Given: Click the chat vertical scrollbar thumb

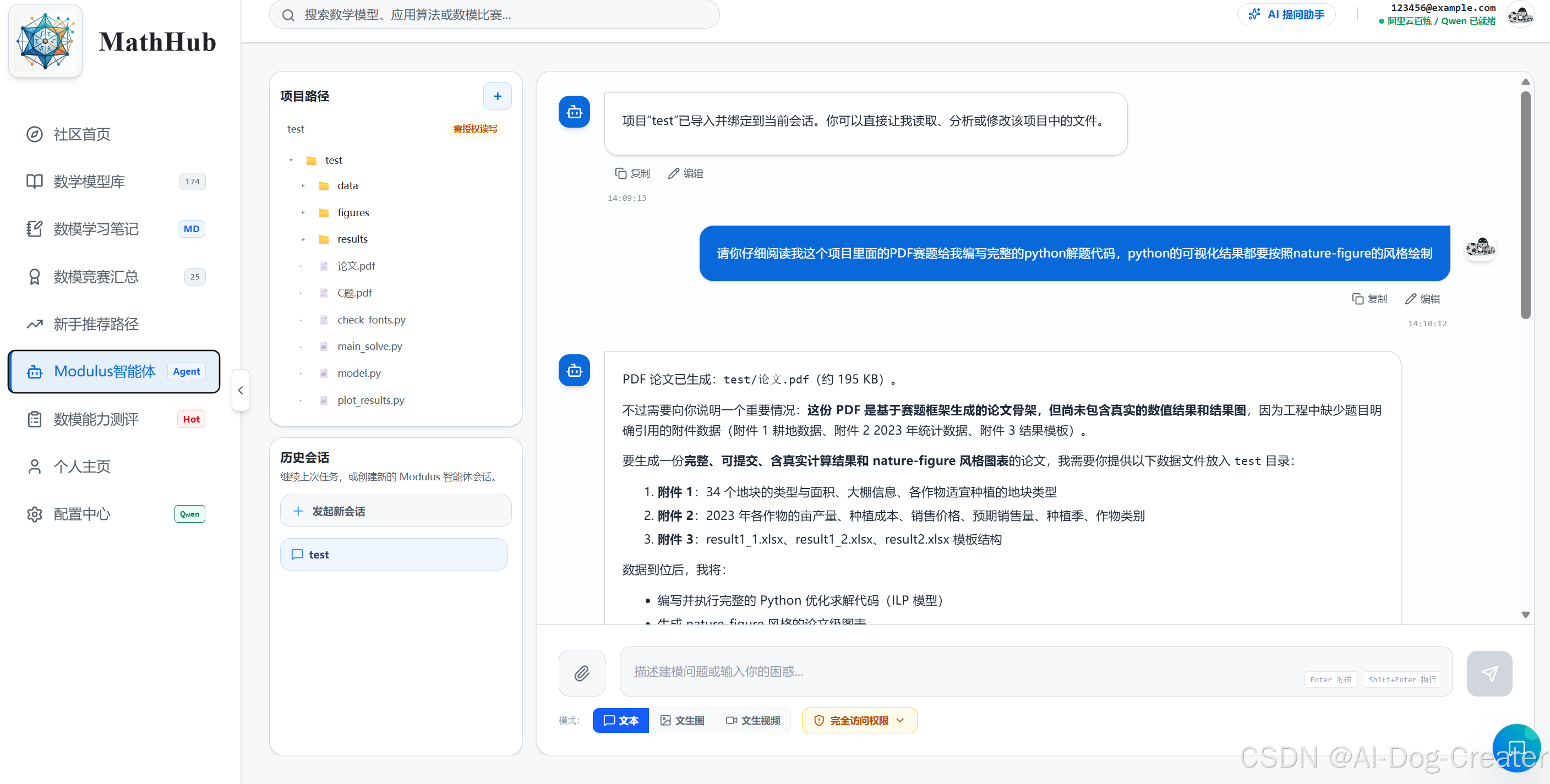Looking at the screenshot, I should [x=1525, y=205].
